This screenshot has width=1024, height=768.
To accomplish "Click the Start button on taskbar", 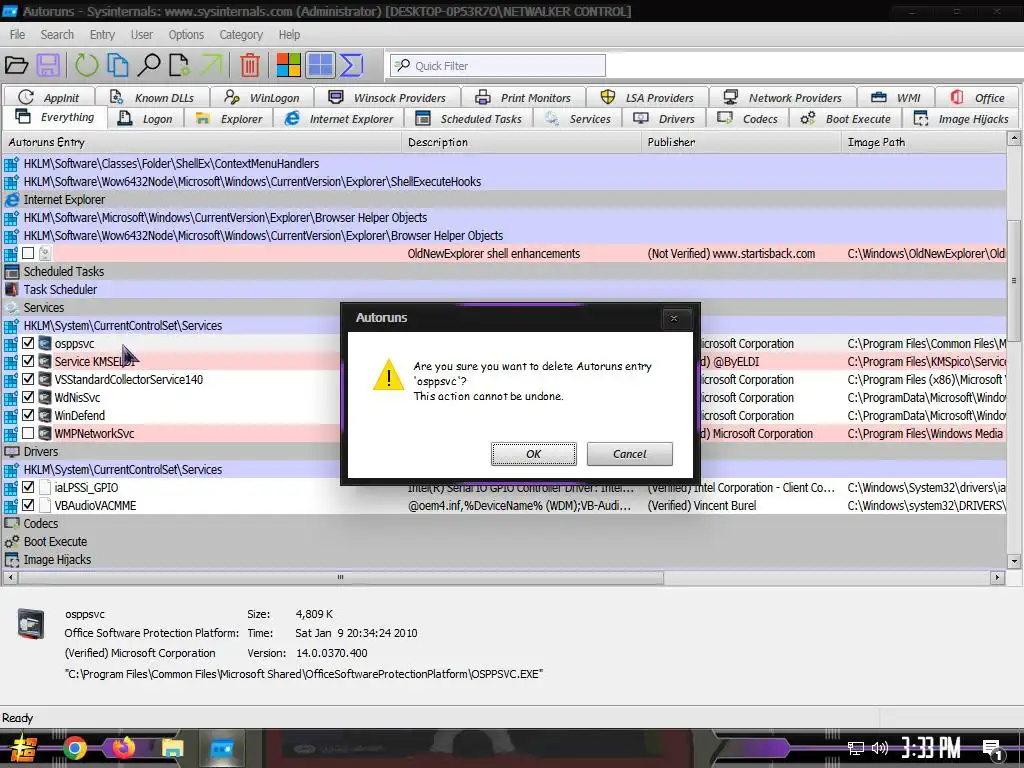I will (x=24, y=748).
